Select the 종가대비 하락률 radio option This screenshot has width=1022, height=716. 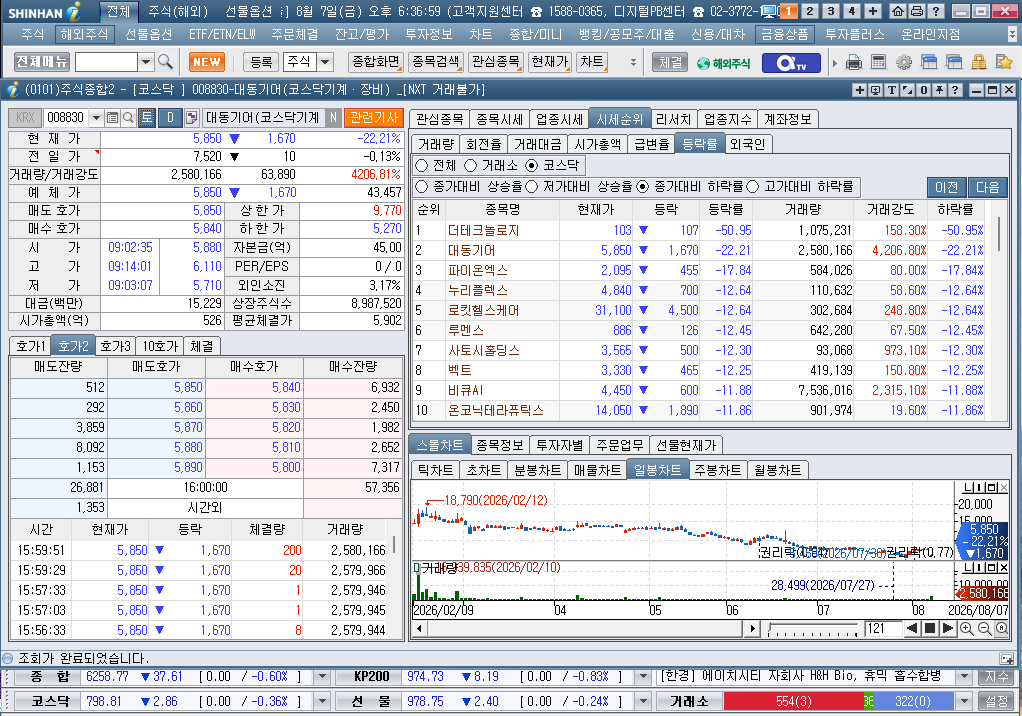[x=643, y=187]
